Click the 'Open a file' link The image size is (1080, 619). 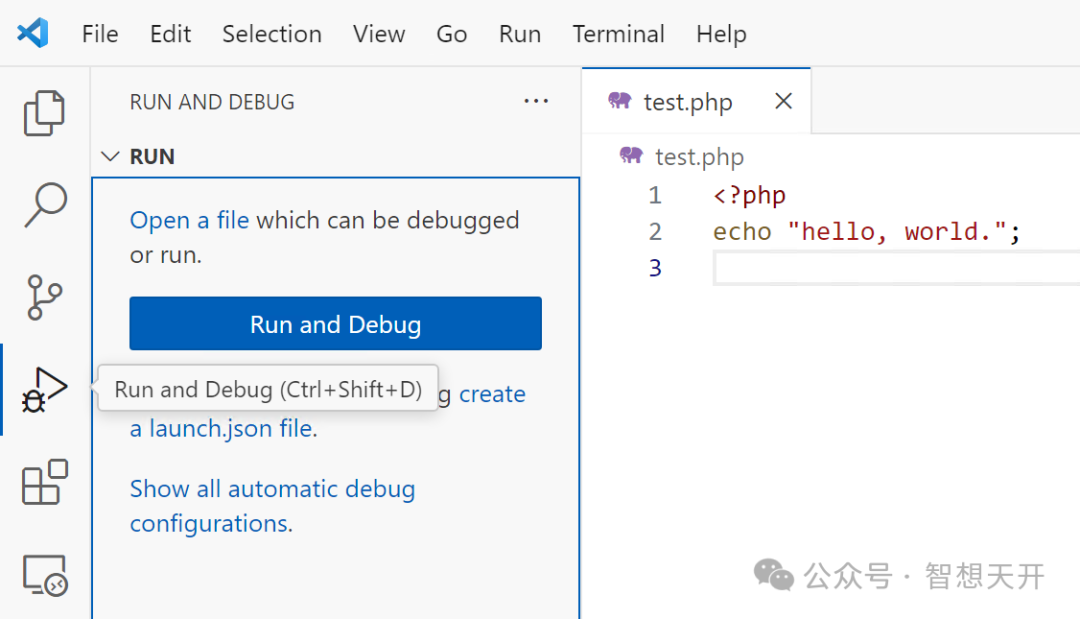[189, 220]
